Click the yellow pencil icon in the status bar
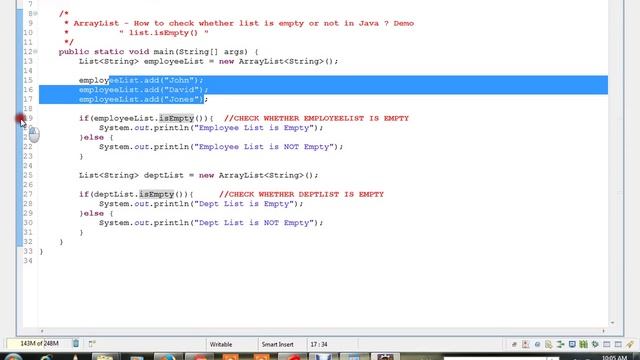 [x=630, y=344]
